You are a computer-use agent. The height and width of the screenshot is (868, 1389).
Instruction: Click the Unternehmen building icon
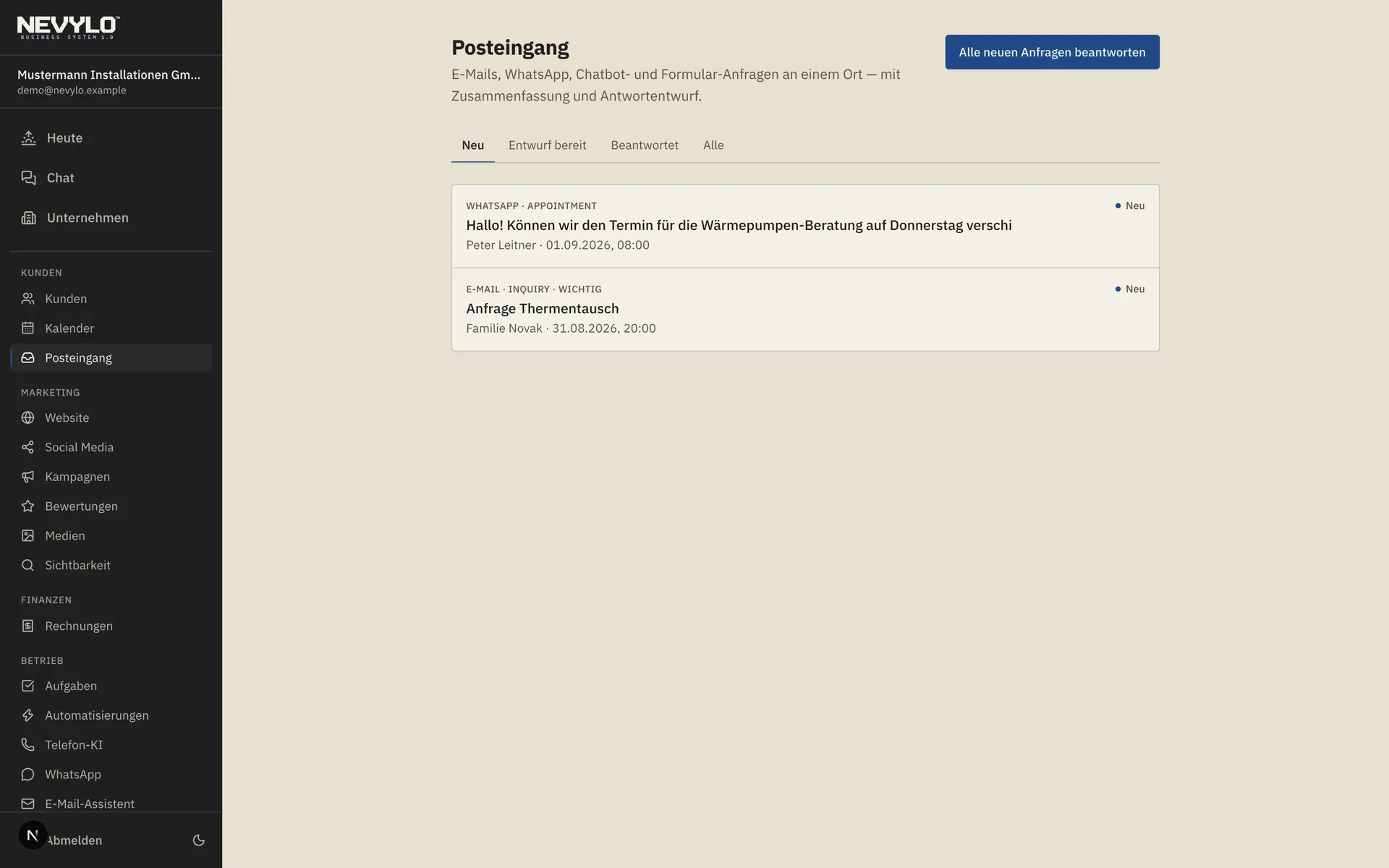pos(28,218)
